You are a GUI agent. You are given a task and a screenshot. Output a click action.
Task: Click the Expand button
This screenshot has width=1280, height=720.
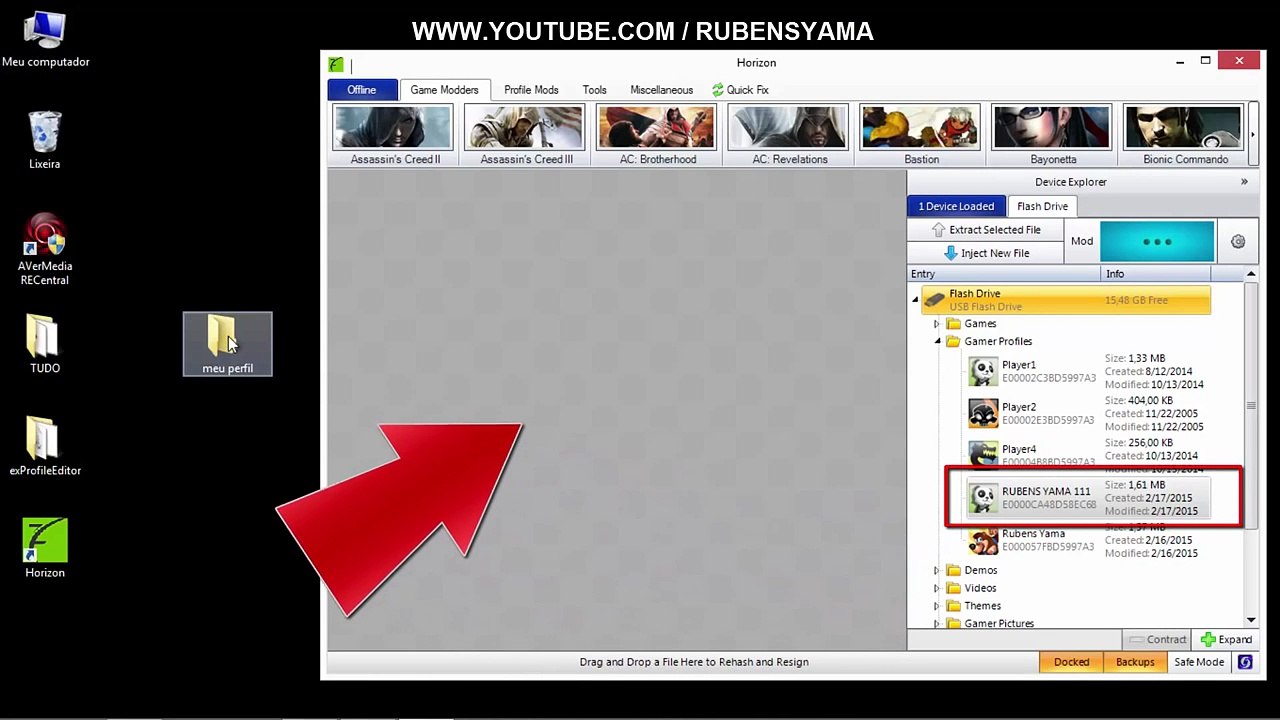[x=1226, y=640]
